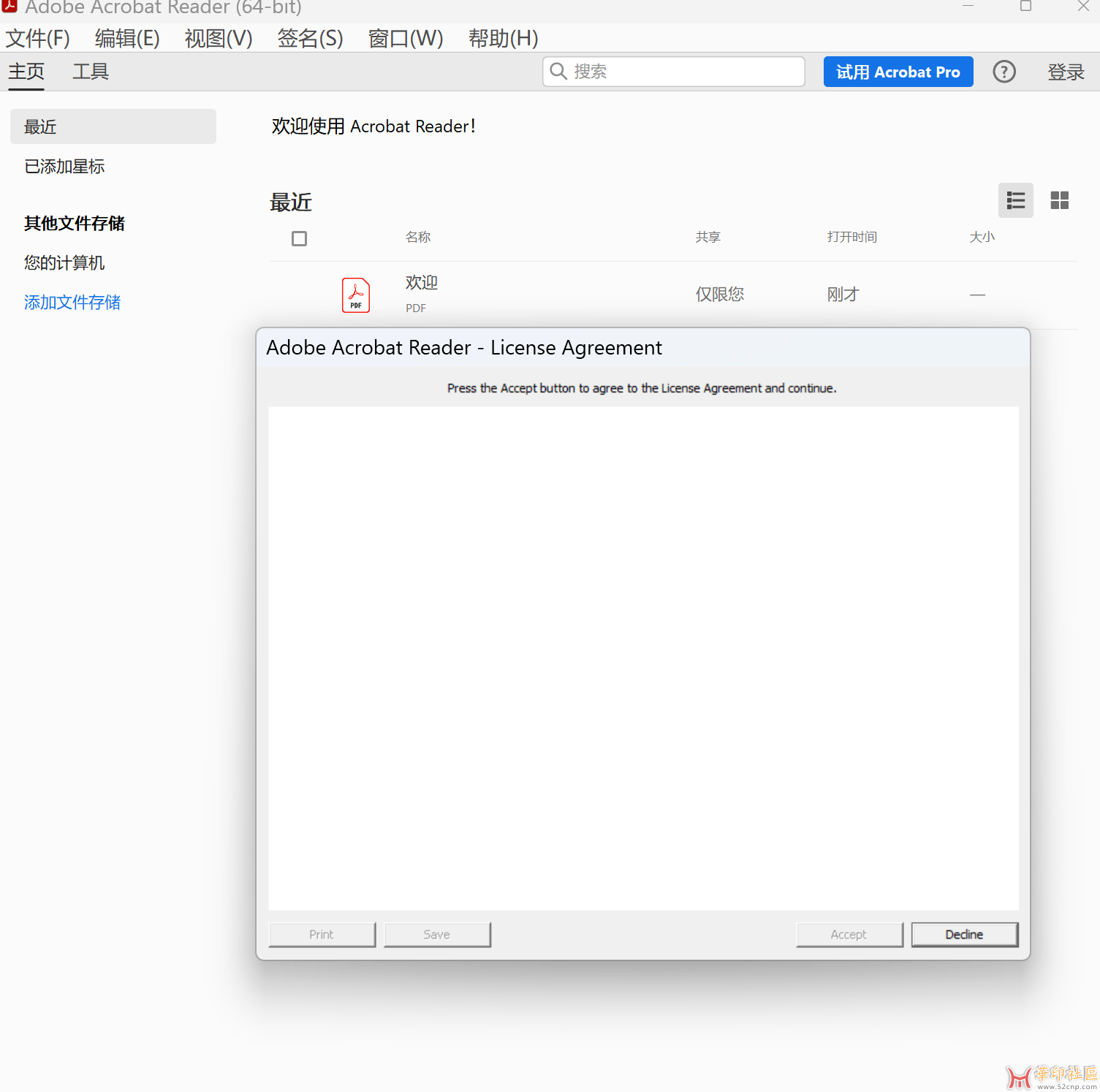
Task: Open the 视图(V) menu
Action: [x=219, y=38]
